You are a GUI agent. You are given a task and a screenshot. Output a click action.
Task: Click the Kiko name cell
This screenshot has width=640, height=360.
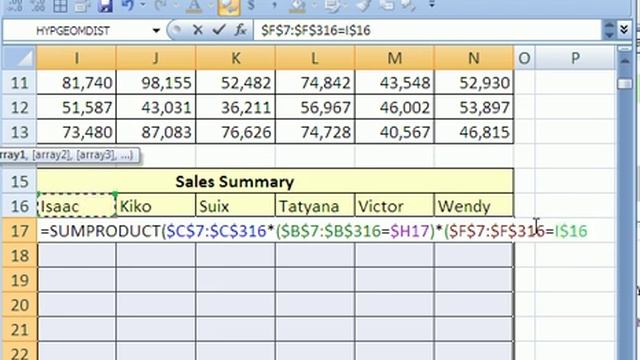156,206
